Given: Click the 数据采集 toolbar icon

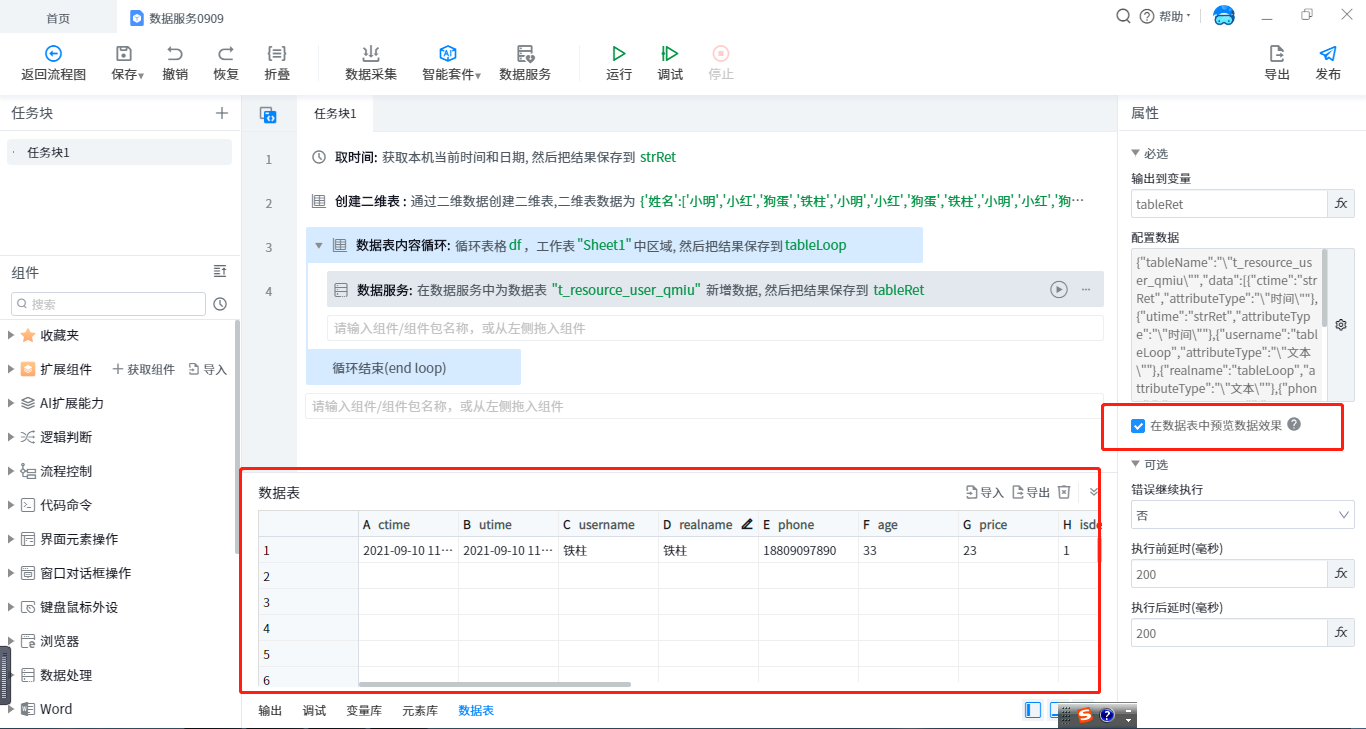Looking at the screenshot, I should 371,54.
